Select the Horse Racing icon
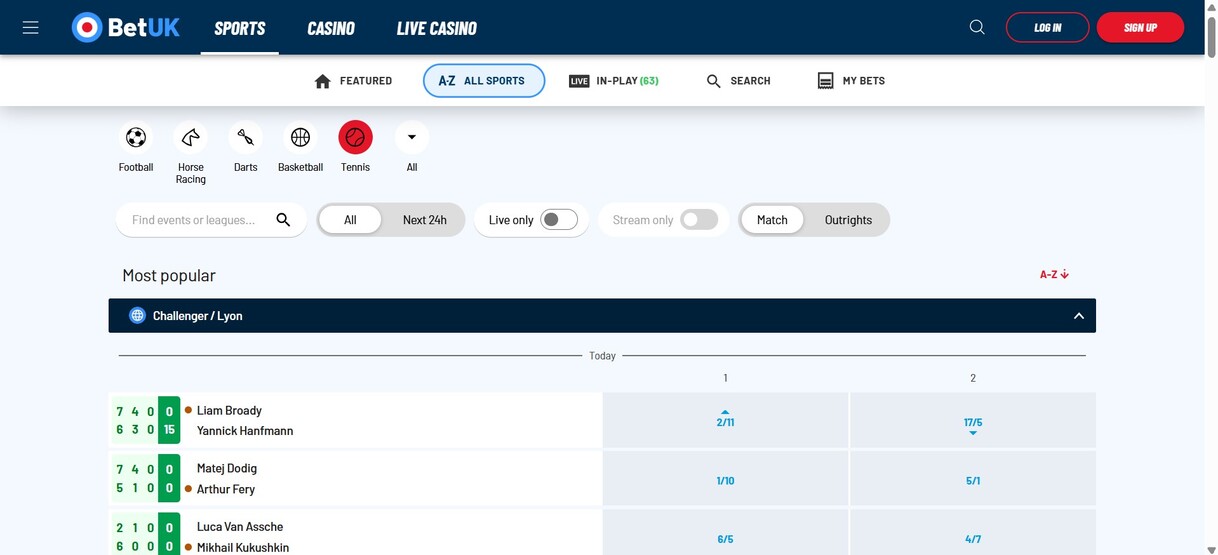 (190, 138)
